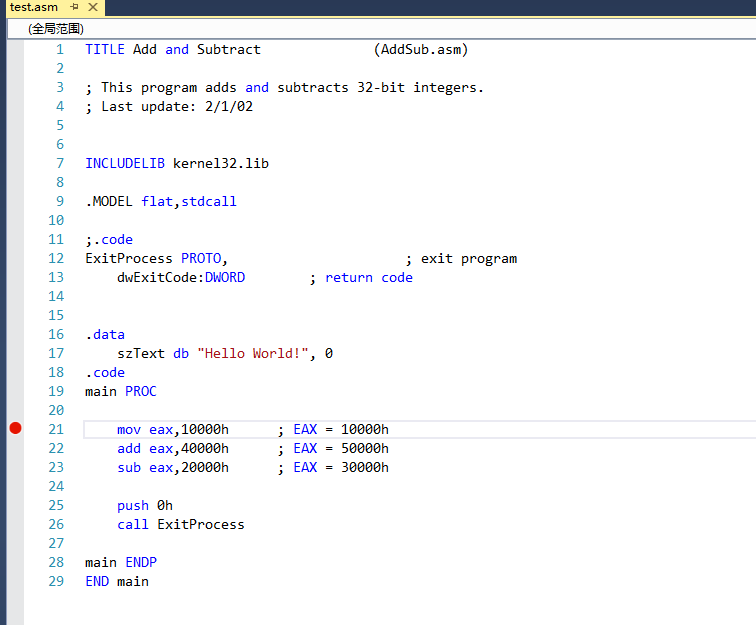
Task: Pin the test.asm tab
Action: pos(74,7)
